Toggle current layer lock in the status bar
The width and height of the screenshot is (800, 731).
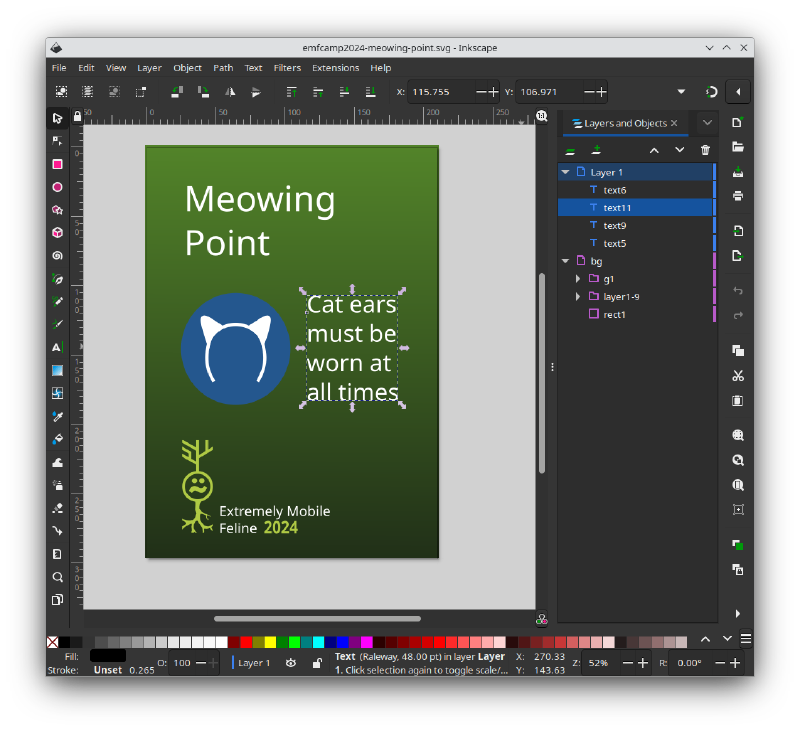[317, 663]
